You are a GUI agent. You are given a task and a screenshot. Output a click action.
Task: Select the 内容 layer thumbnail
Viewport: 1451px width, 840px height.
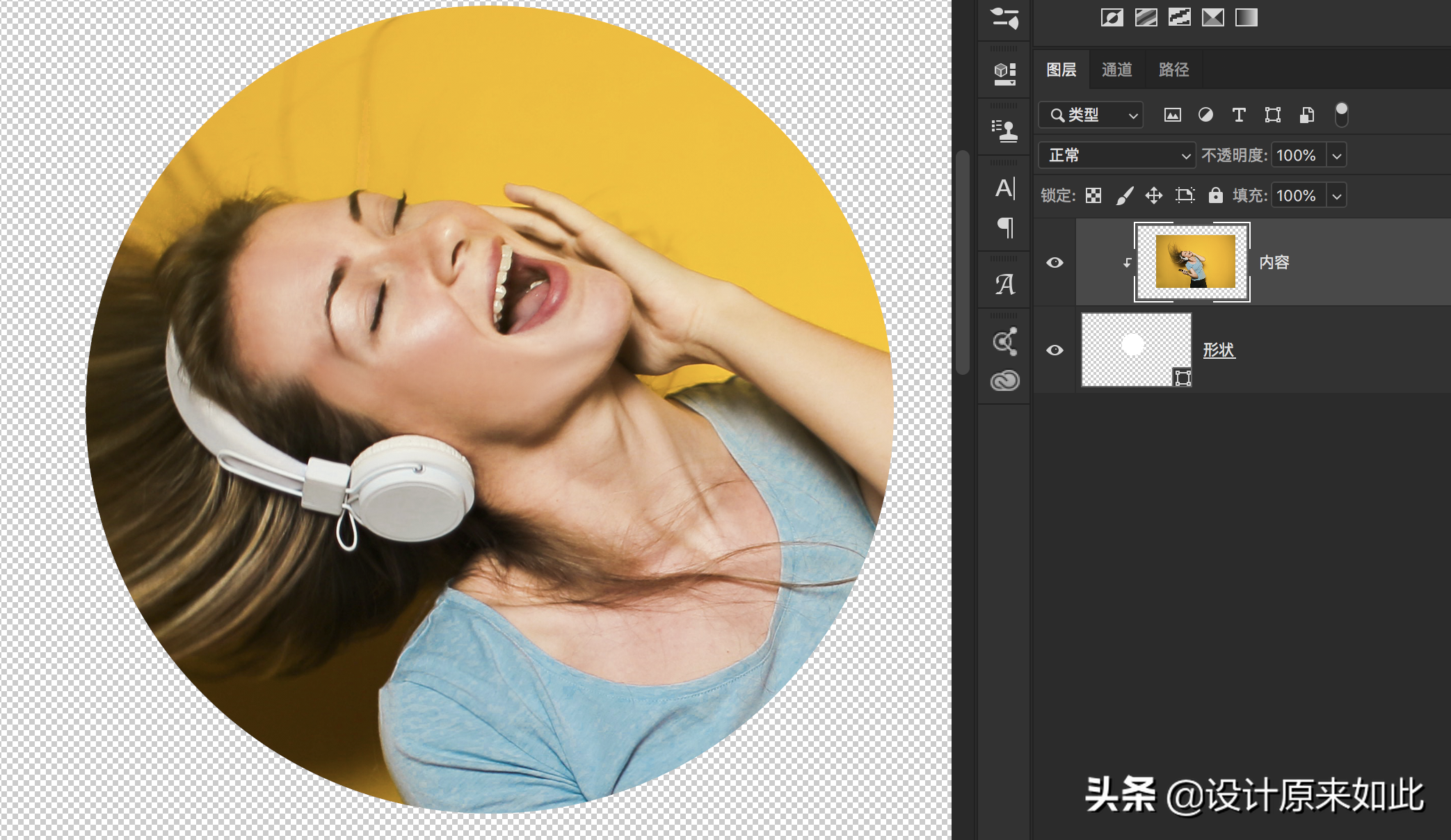click(1192, 262)
